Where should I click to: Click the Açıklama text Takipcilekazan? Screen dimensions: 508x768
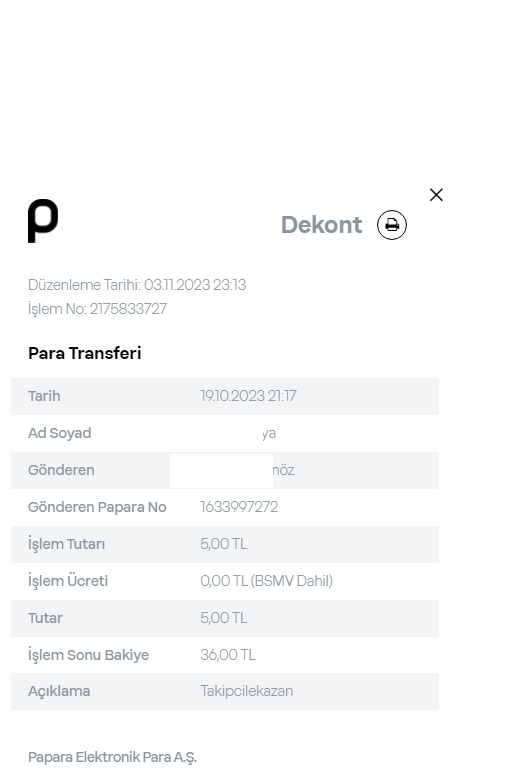pos(246,691)
